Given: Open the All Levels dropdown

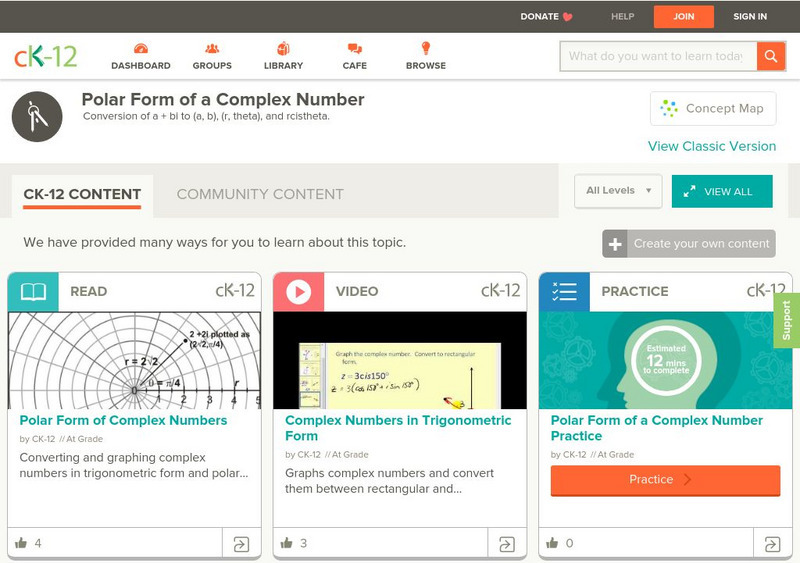Looking at the screenshot, I should (x=618, y=191).
